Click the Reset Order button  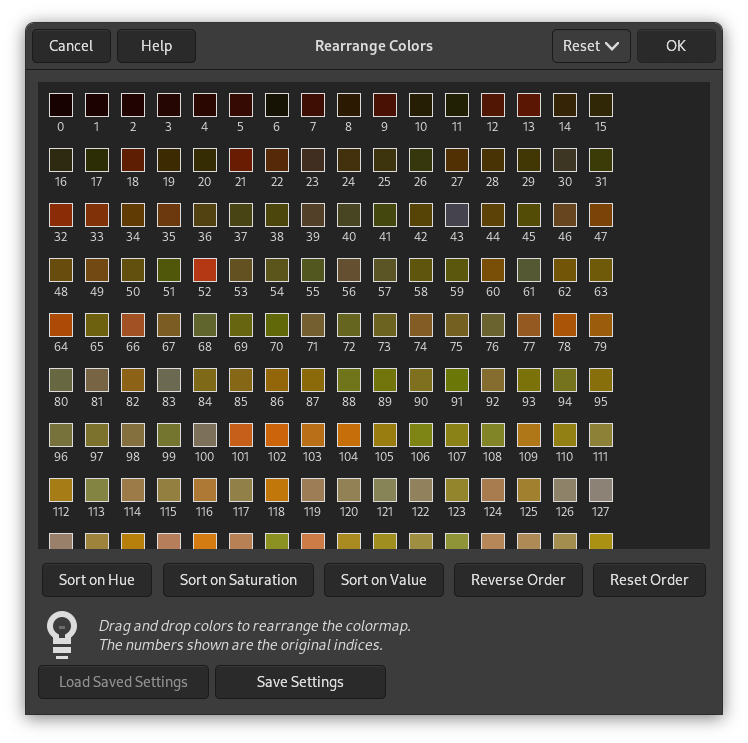[x=649, y=580]
